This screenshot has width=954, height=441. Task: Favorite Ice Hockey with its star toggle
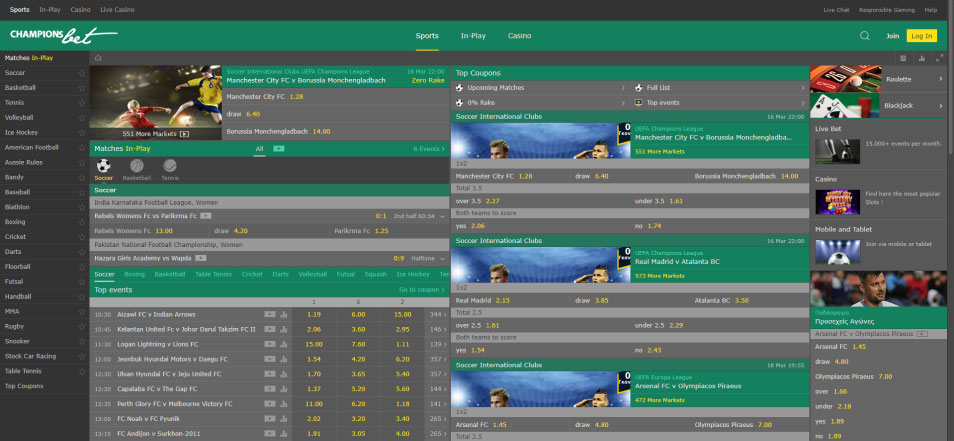tap(82, 133)
